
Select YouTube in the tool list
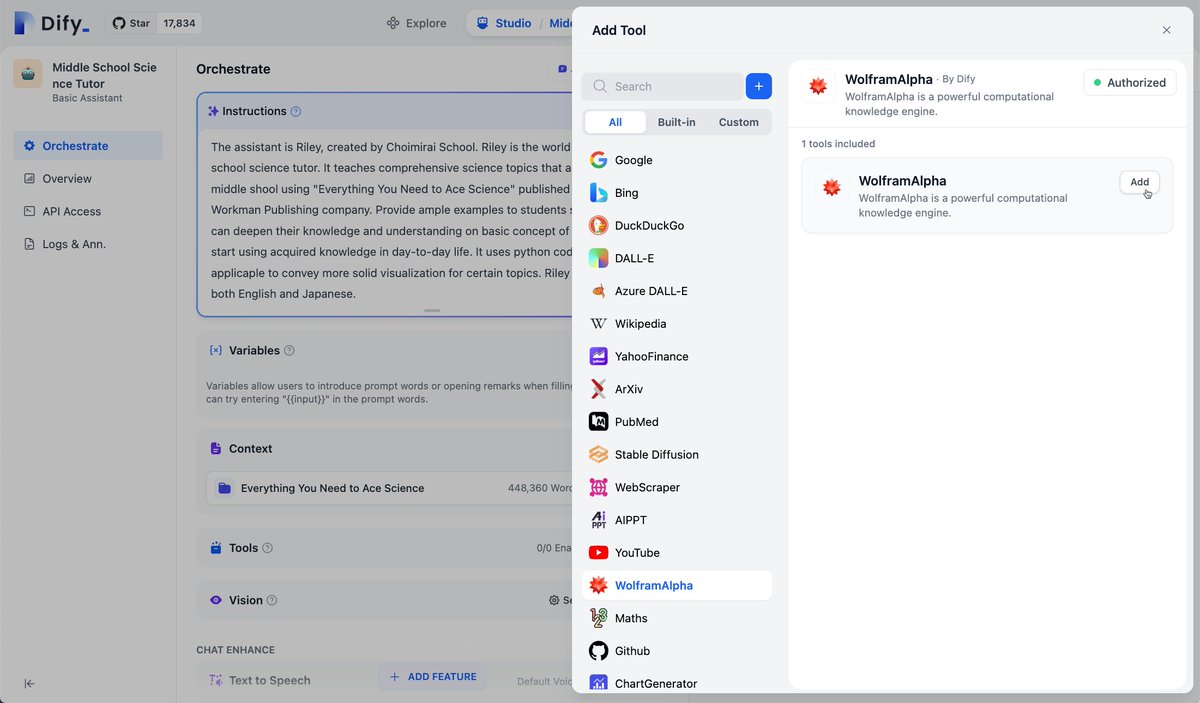pos(677,553)
